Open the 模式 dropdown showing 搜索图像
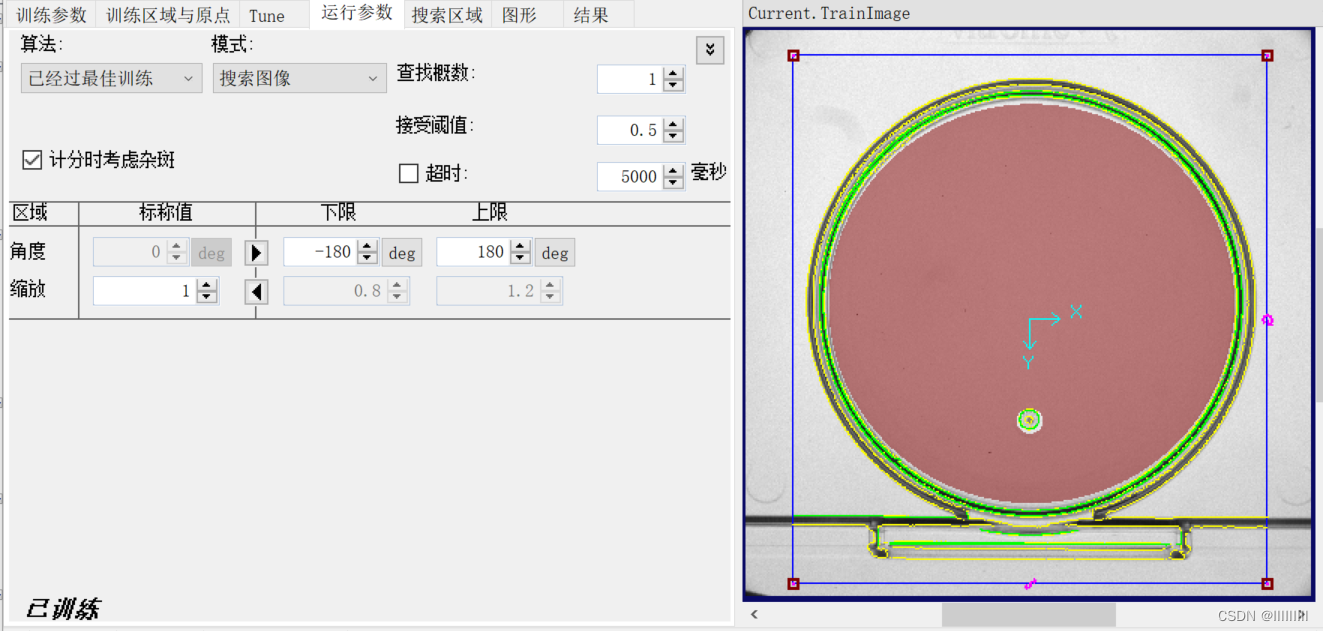 [x=298, y=77]
